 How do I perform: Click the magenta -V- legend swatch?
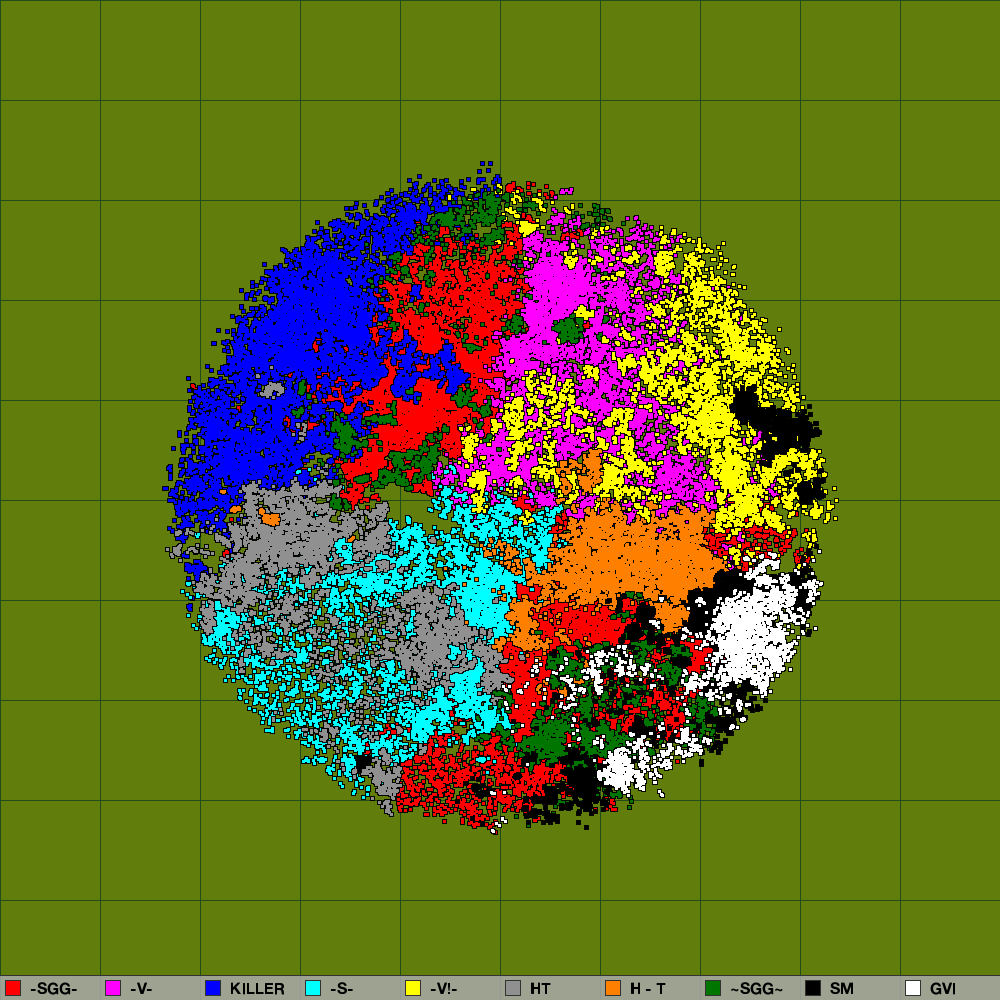coord(113,988)
